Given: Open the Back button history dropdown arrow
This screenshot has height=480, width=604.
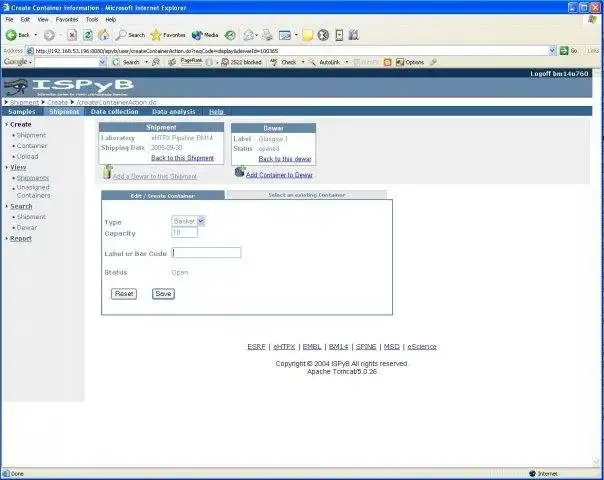Looking at the screenshot, I should pyautogui.click(x=36, y=35).
